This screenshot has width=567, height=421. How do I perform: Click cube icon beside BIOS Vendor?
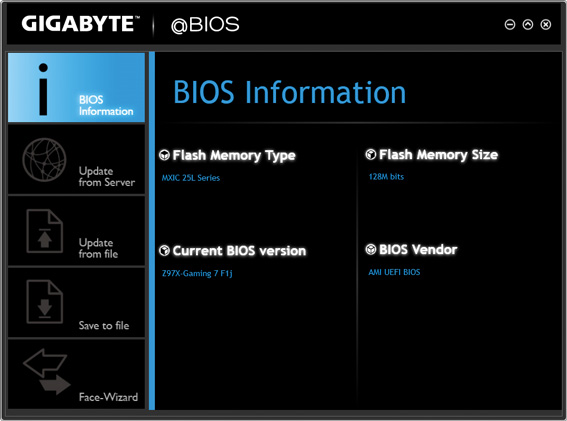(x=371, y=249)
